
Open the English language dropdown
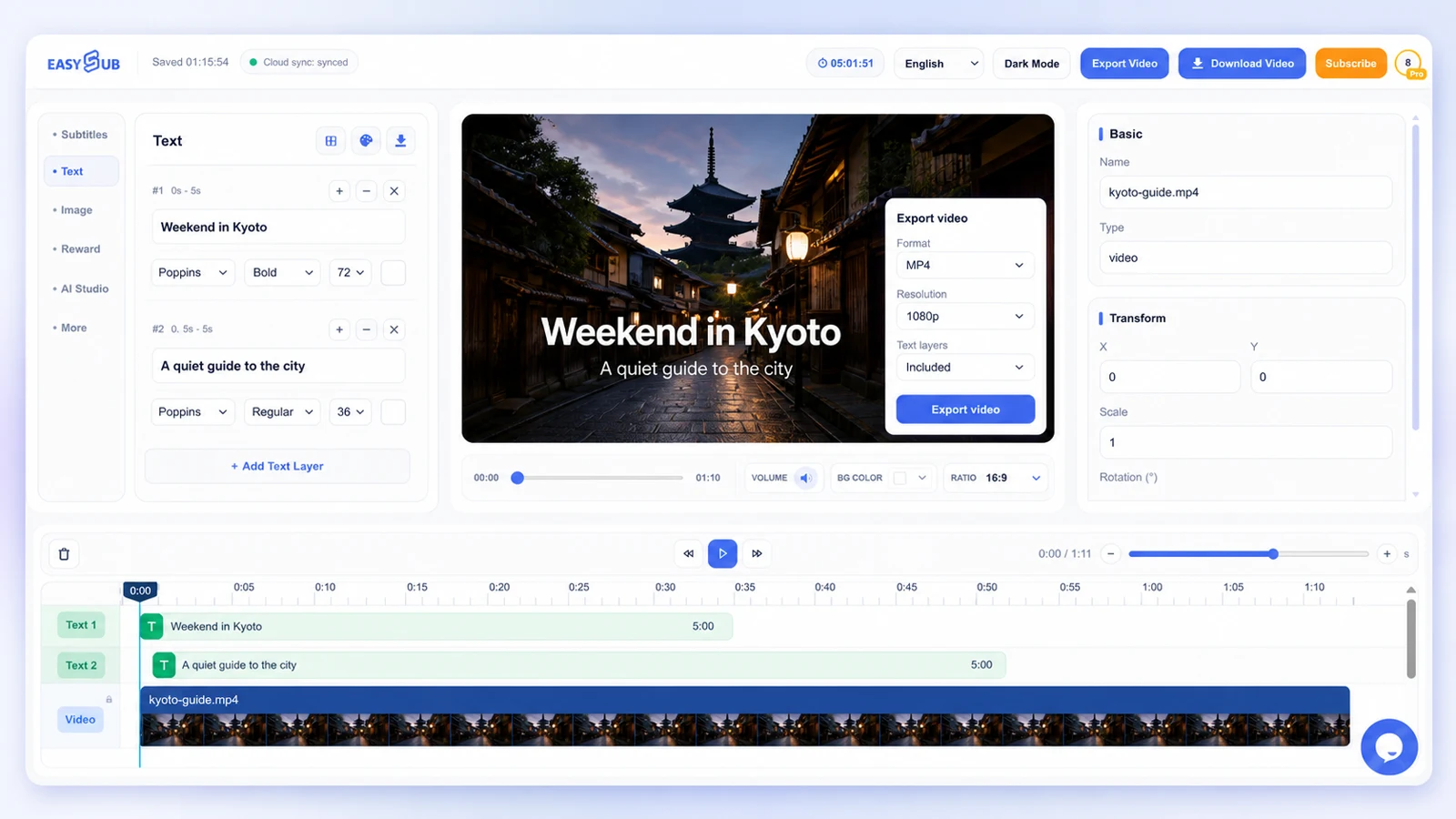[x=939, y=64]
